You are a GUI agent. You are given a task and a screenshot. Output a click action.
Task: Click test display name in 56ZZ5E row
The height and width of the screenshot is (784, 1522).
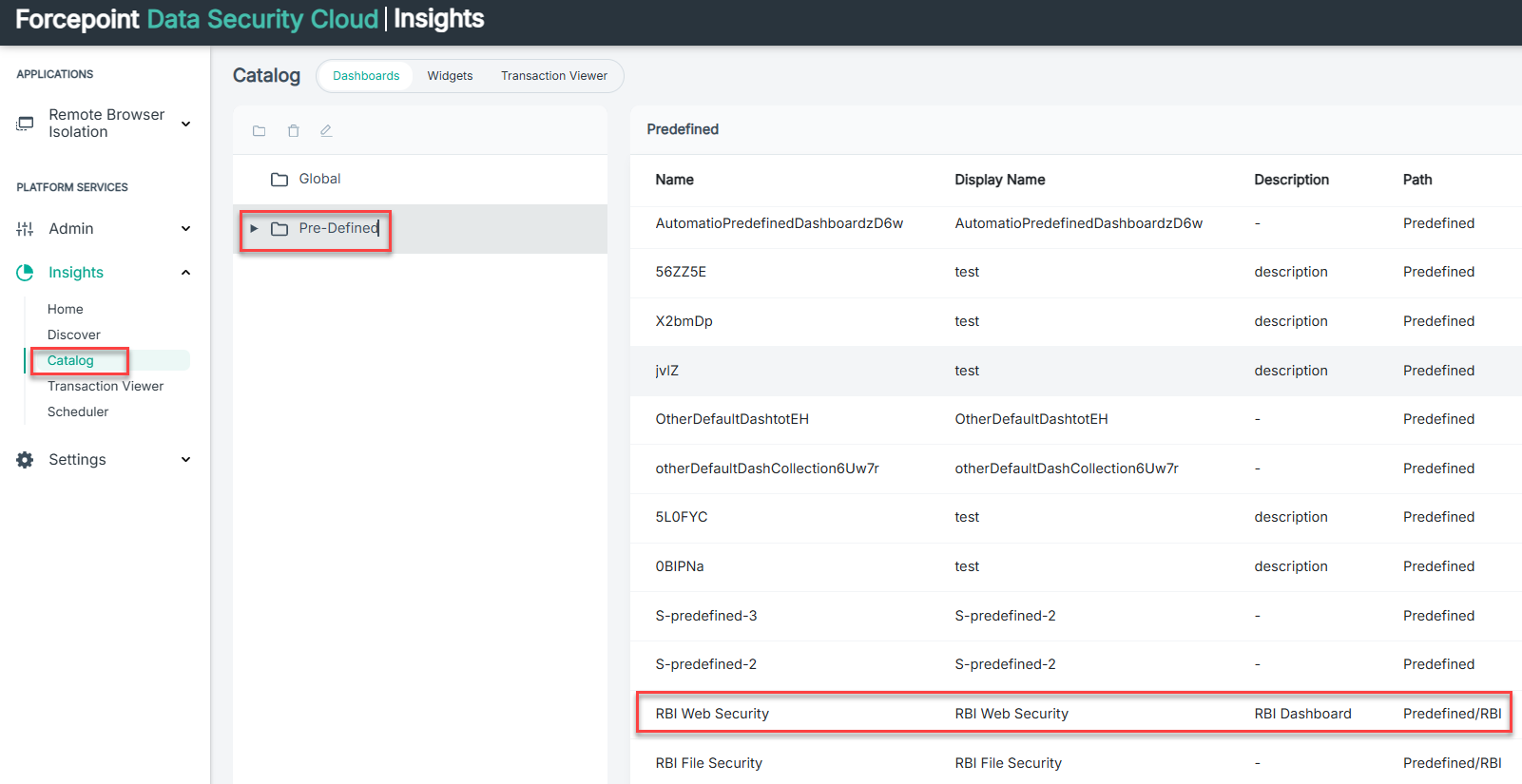coord(967,272)
